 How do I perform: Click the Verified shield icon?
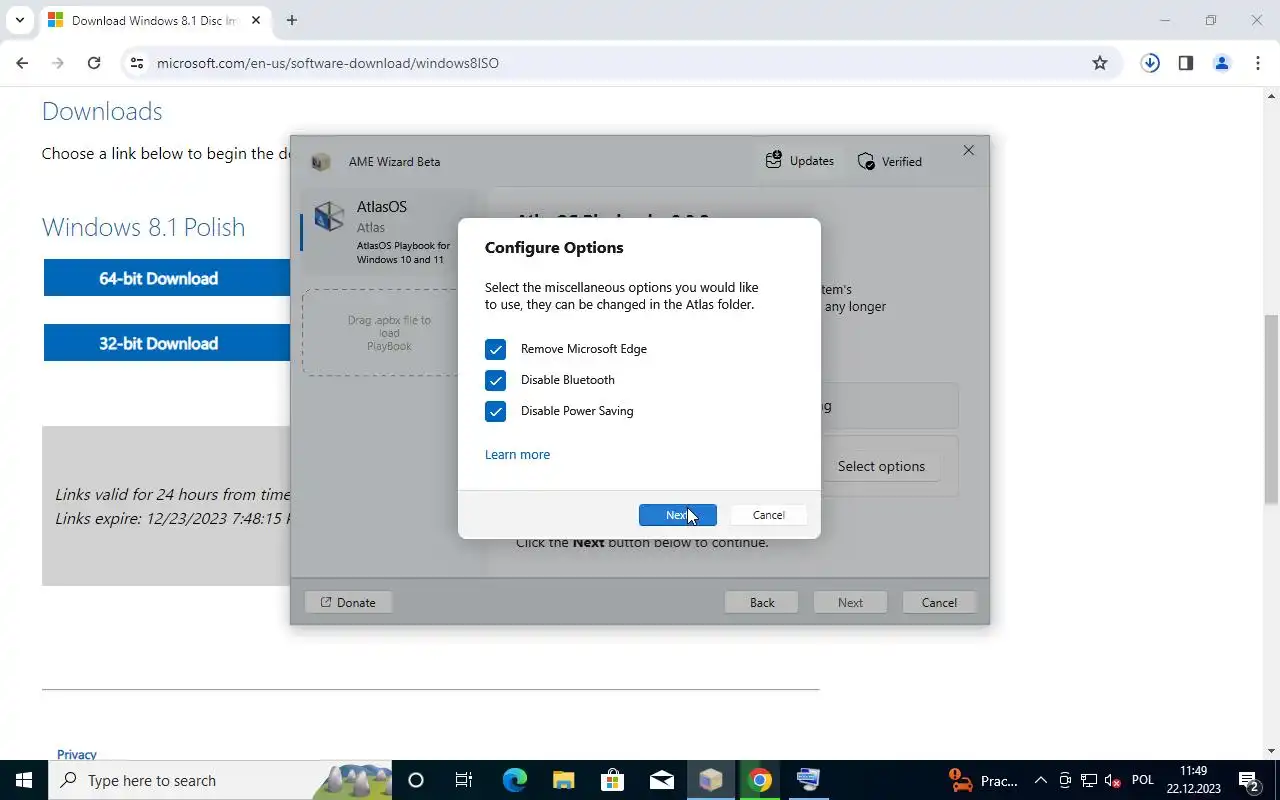click(866, 161)
